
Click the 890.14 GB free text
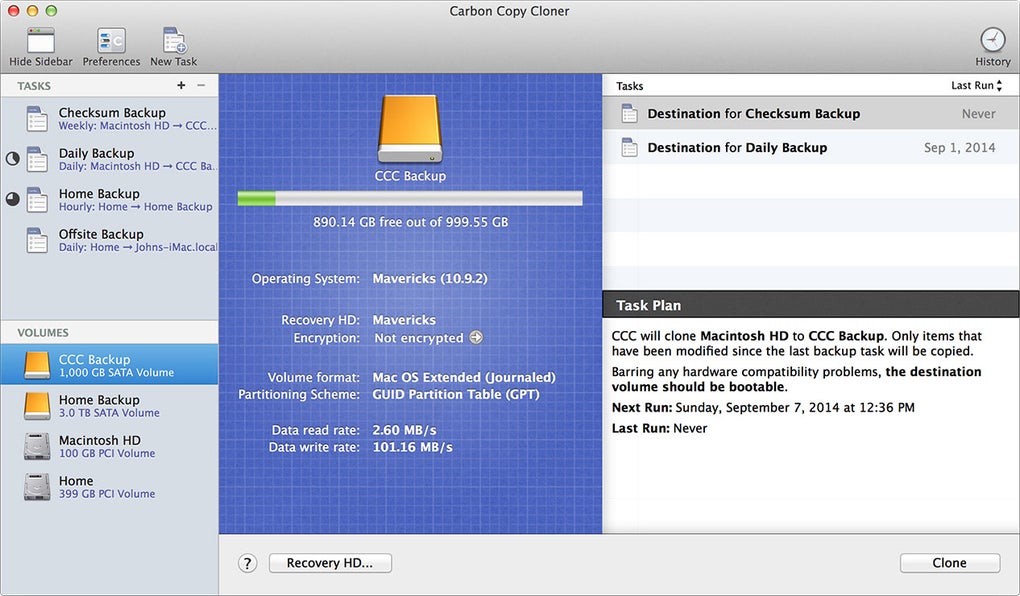[x=410, y=222]
